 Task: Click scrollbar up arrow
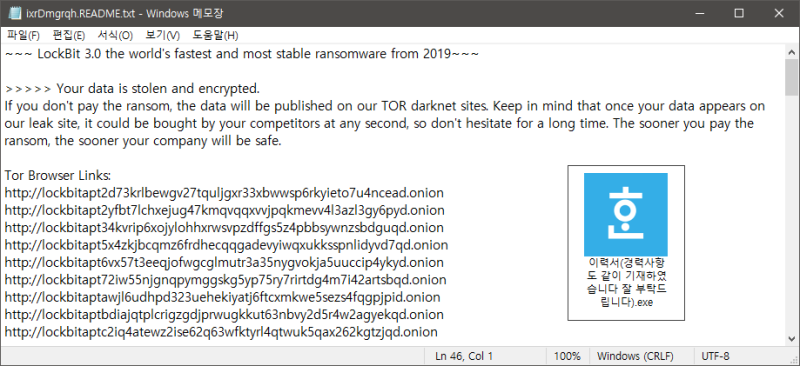[x=791, y=53]
